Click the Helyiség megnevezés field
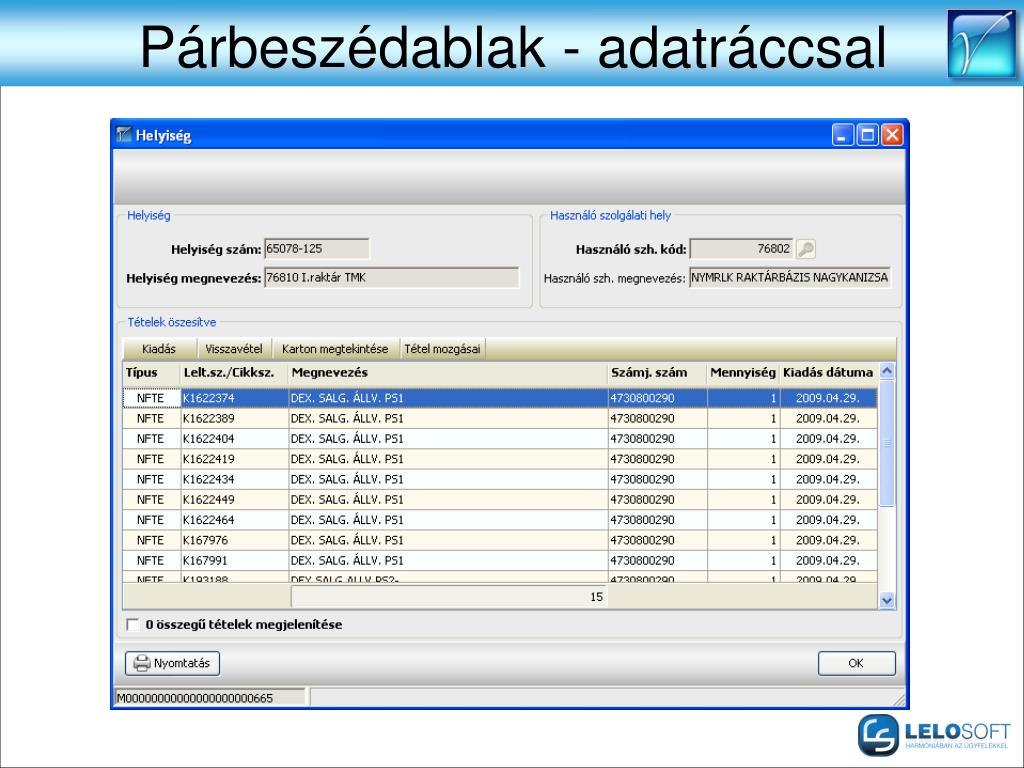This screenshot has height=768, width=1024. tap(392, 278)
